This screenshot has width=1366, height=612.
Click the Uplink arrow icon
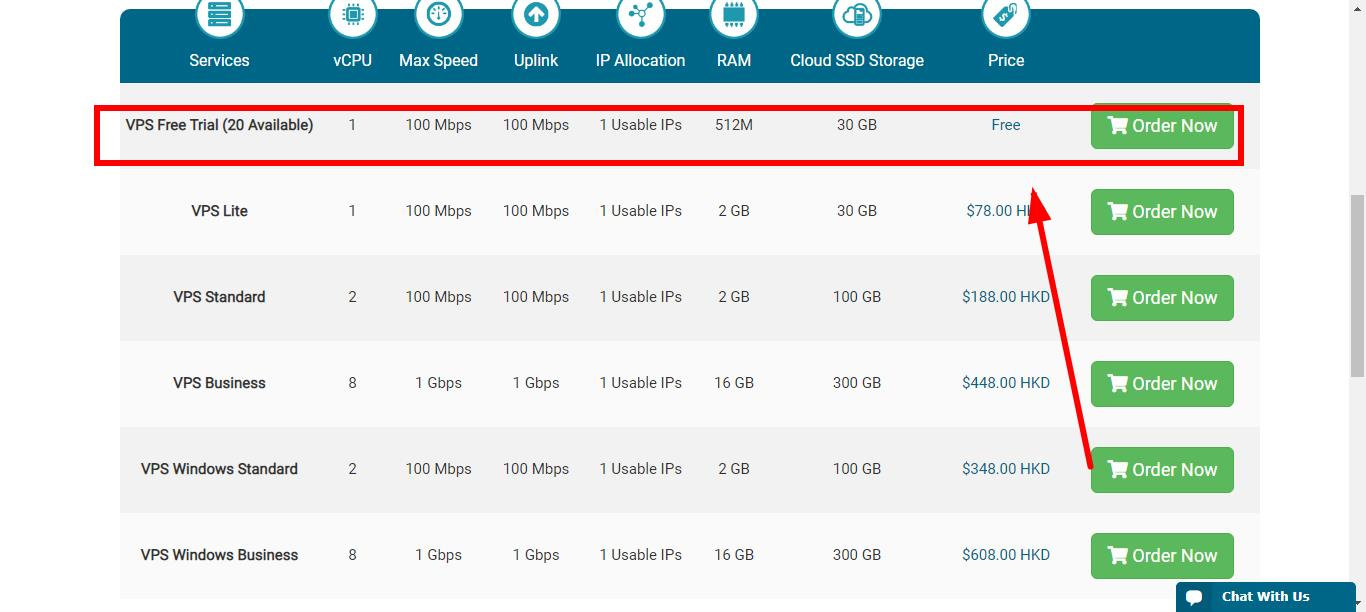coord(536,15)
